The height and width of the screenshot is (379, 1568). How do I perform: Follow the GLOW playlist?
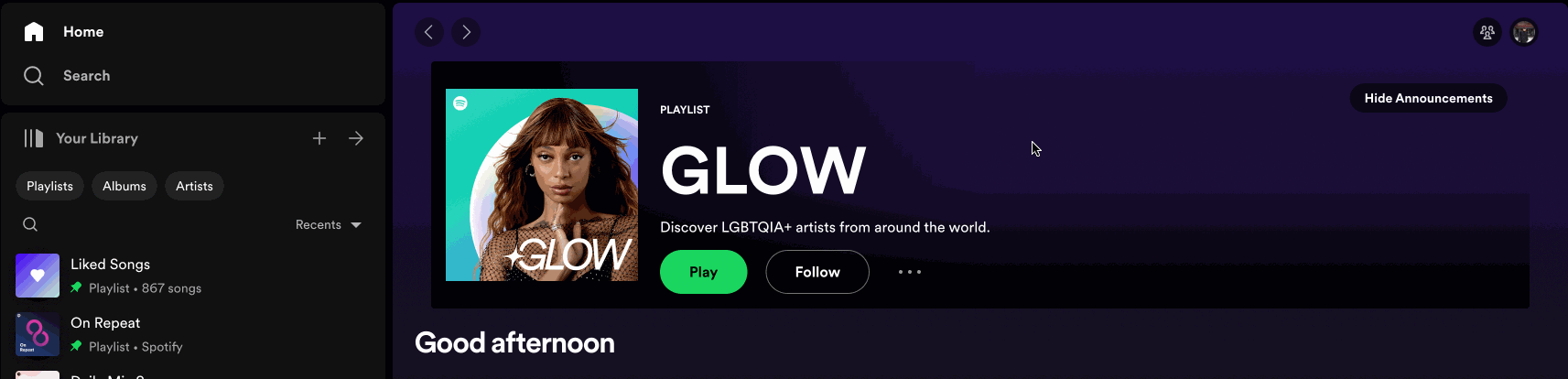click(x=817, y=272)
